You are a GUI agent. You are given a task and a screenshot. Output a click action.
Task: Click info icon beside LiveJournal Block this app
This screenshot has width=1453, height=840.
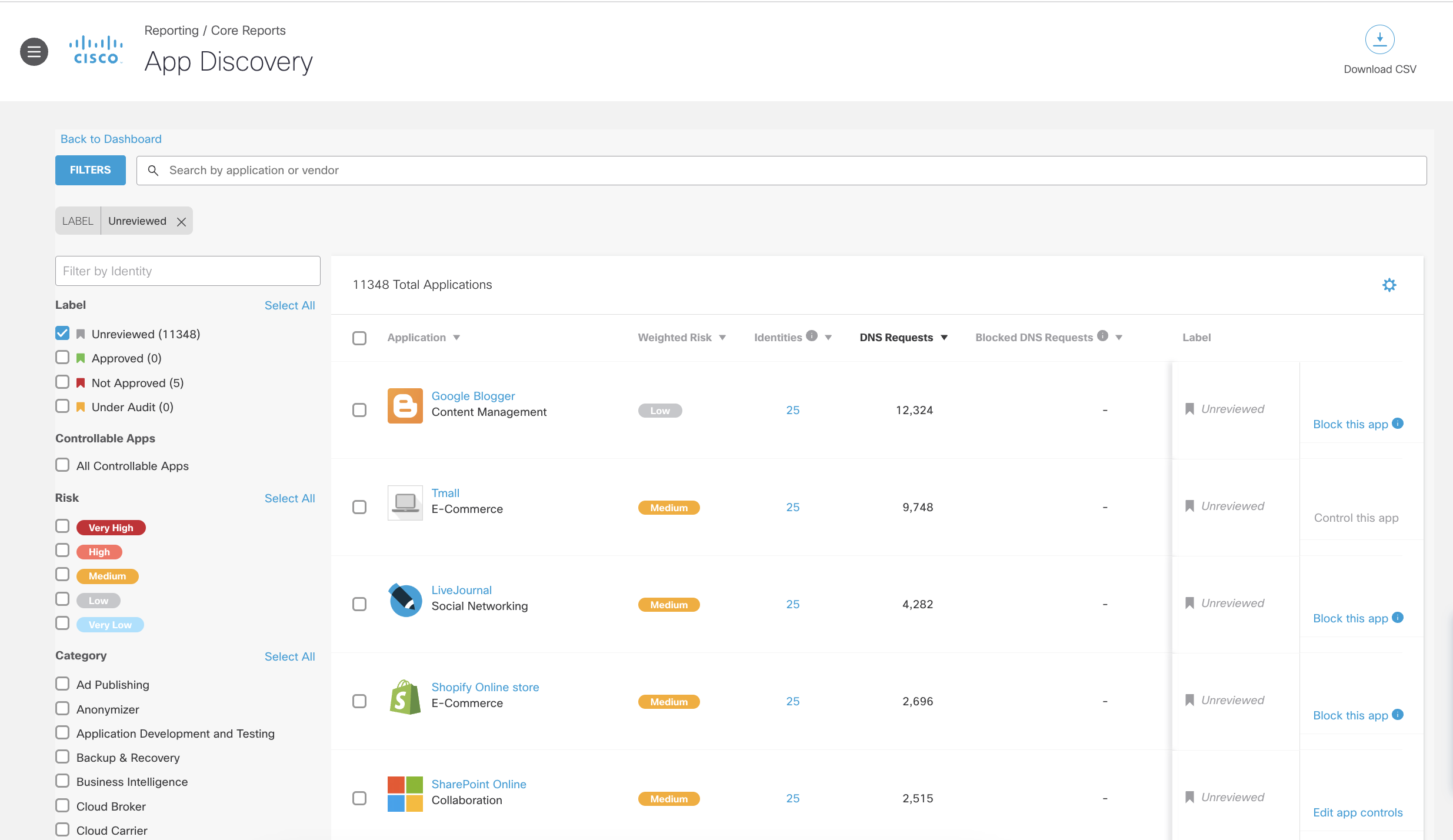coord(1398,618)
